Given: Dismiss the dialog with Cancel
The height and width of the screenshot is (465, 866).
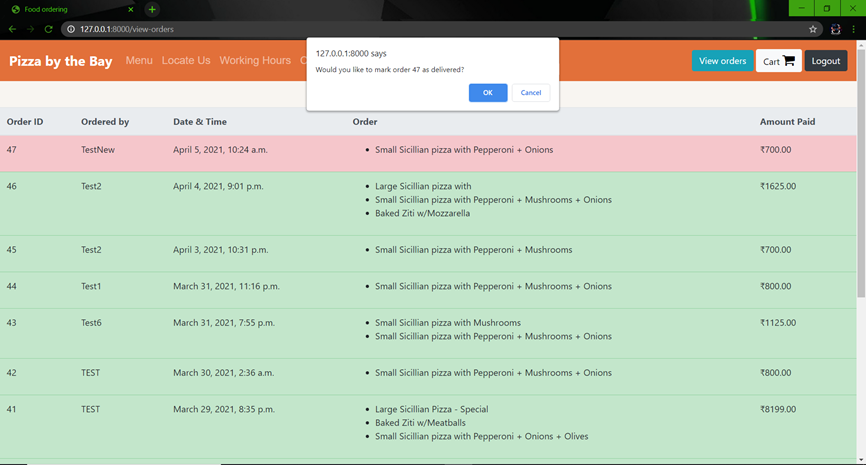Looking at the screenshot, I should pos(531,93).
